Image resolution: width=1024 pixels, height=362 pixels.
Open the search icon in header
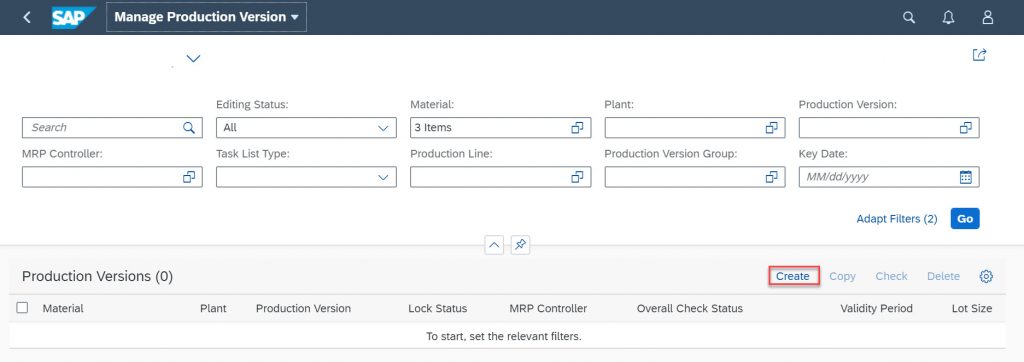908,17
